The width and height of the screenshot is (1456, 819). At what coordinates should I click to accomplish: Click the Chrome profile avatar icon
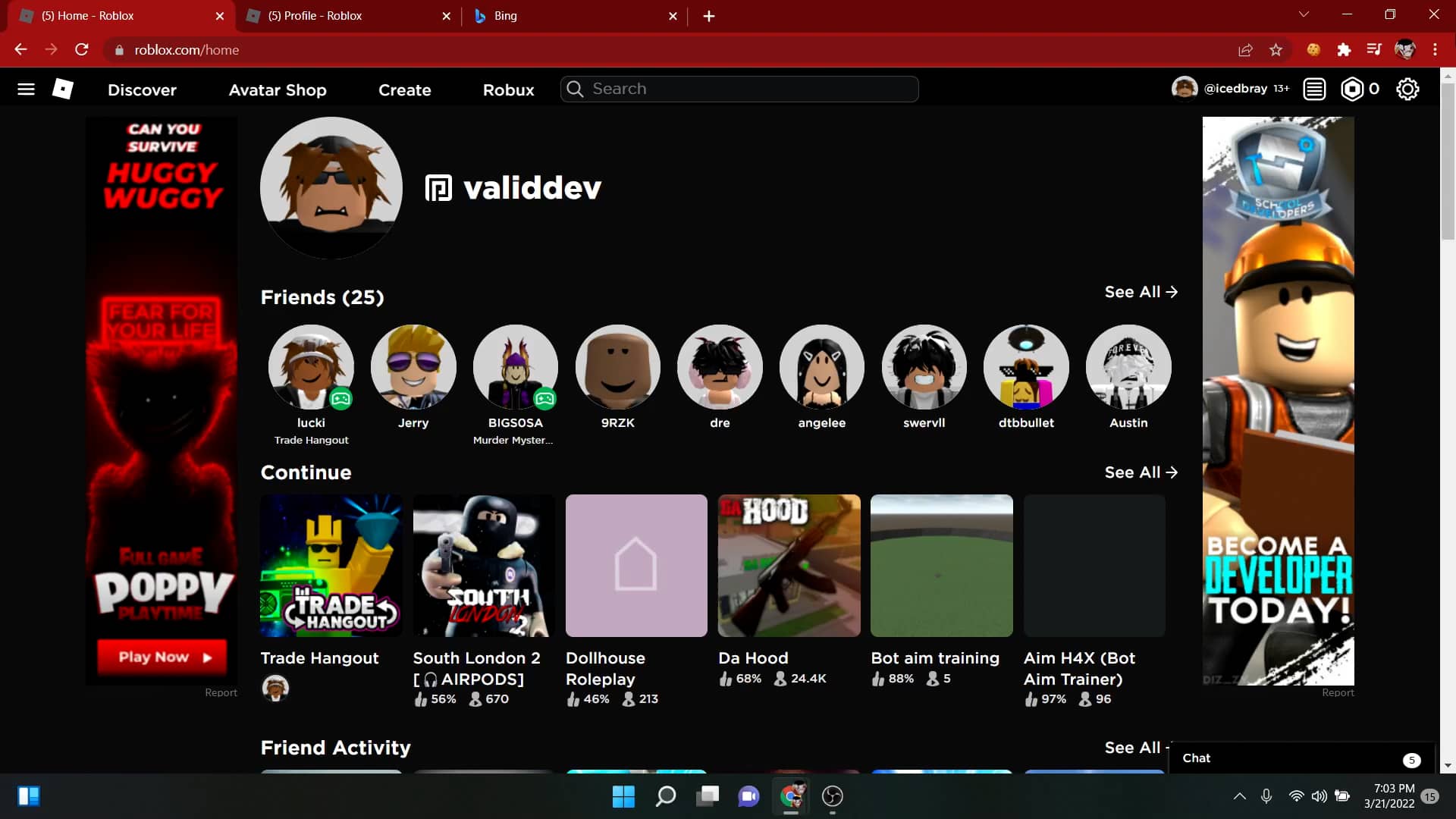tap(1405, 50)
